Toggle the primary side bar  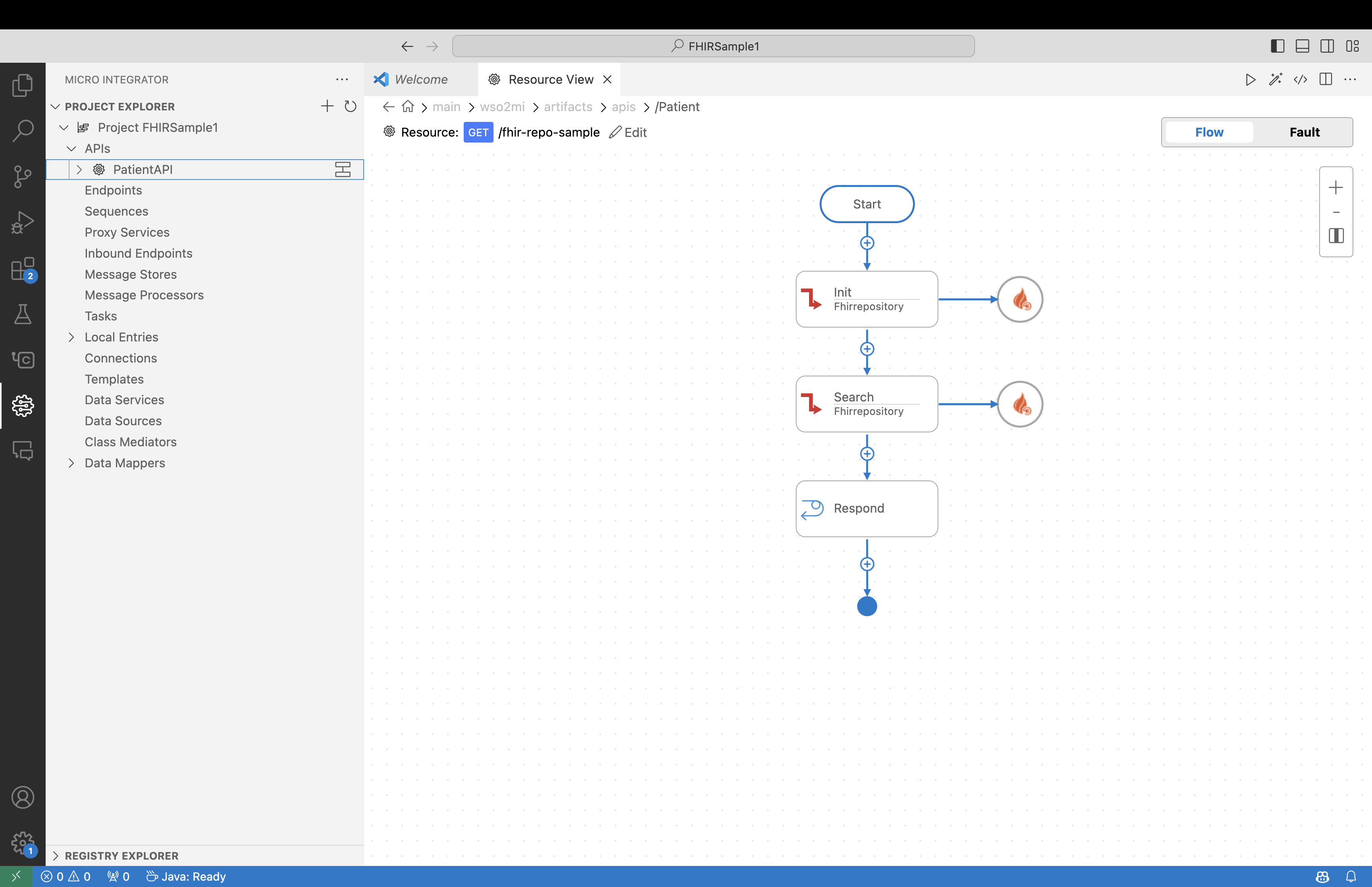(1277, 46)
